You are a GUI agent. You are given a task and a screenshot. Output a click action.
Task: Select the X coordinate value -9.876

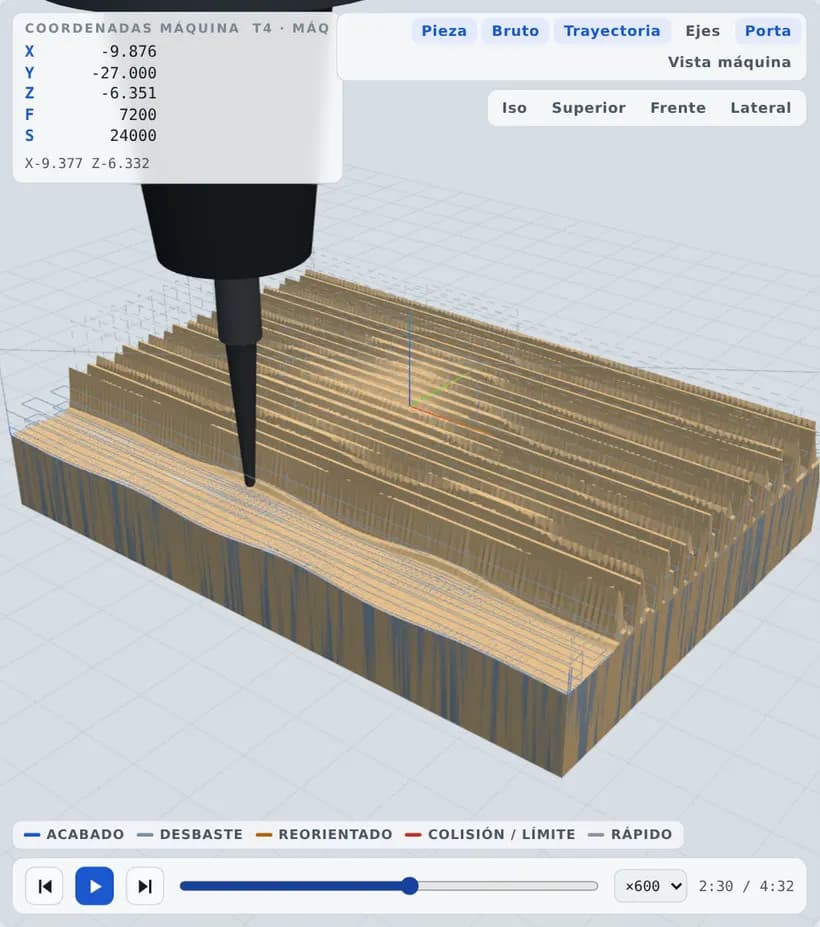point(128,51)
